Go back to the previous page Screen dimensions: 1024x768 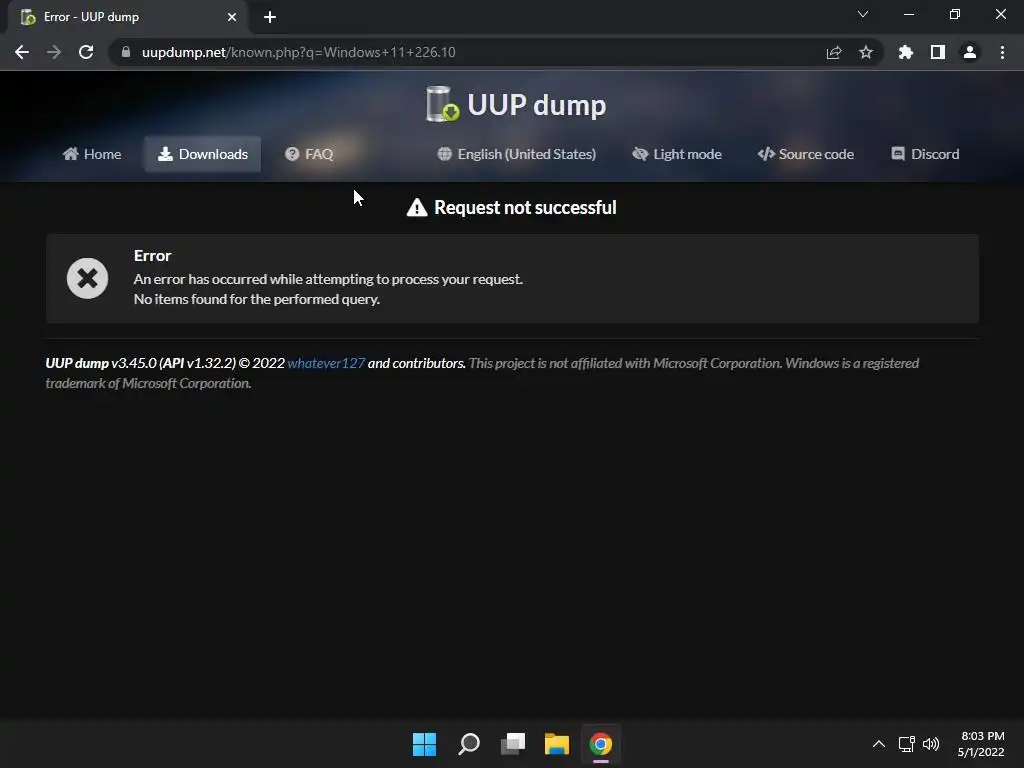22,52
